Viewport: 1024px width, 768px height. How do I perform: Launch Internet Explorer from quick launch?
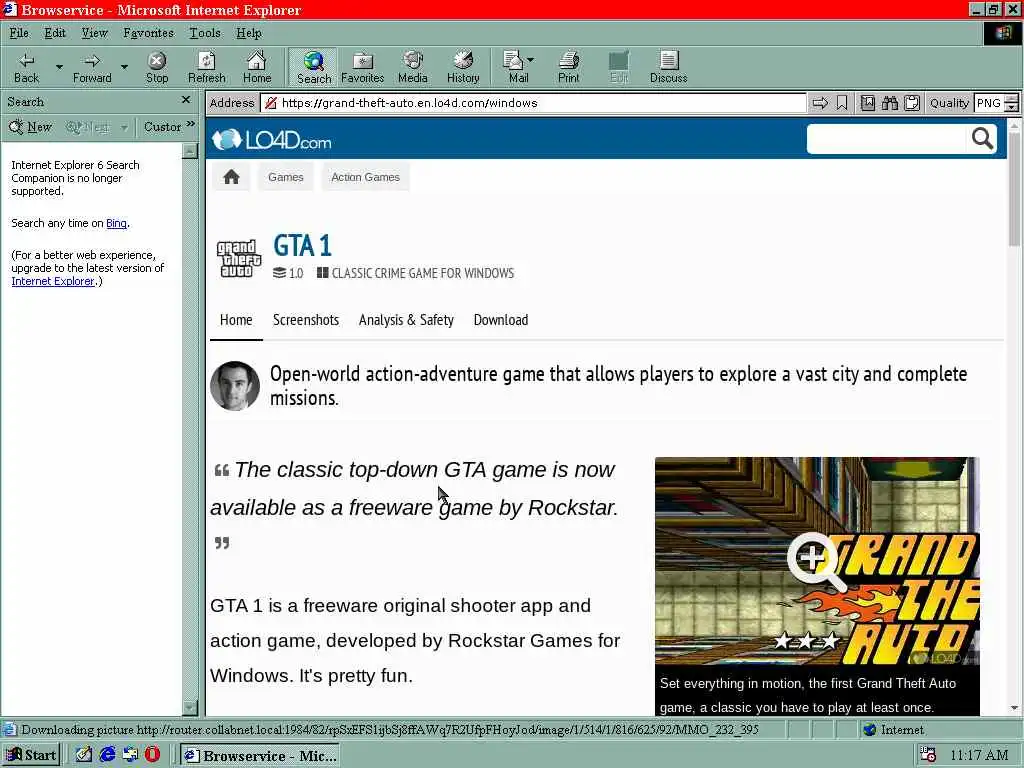[x=107, y=755]
